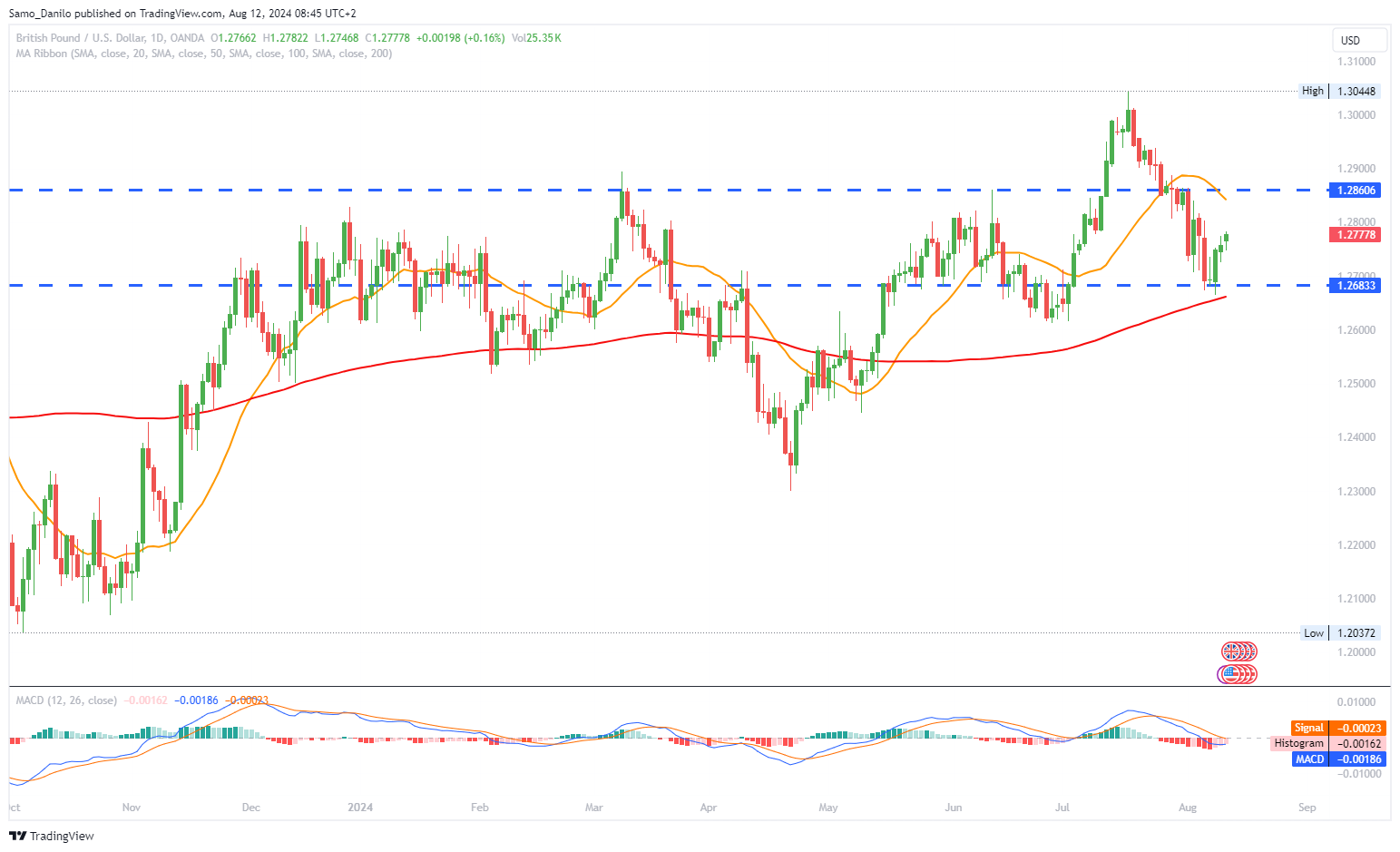Click the volume value Vol25.35K
The height and width of the screenshot is (852, 1400).
tap(536, 38)
